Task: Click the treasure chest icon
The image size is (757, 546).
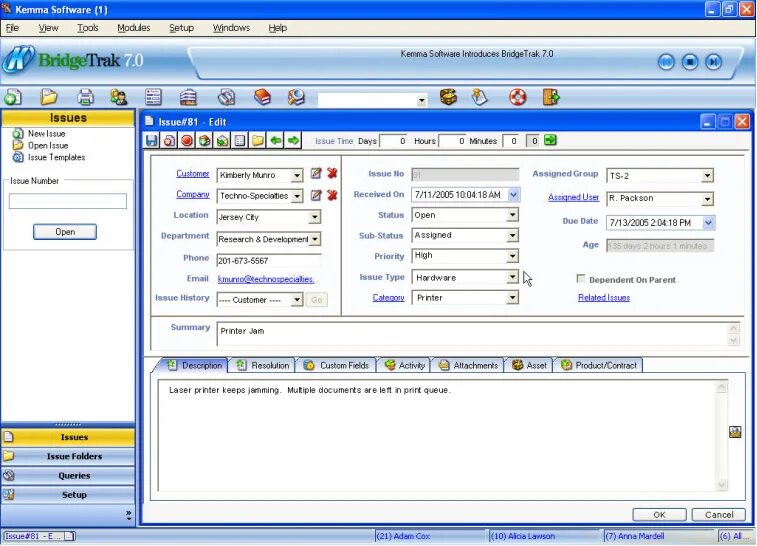Action: point(448,98)
